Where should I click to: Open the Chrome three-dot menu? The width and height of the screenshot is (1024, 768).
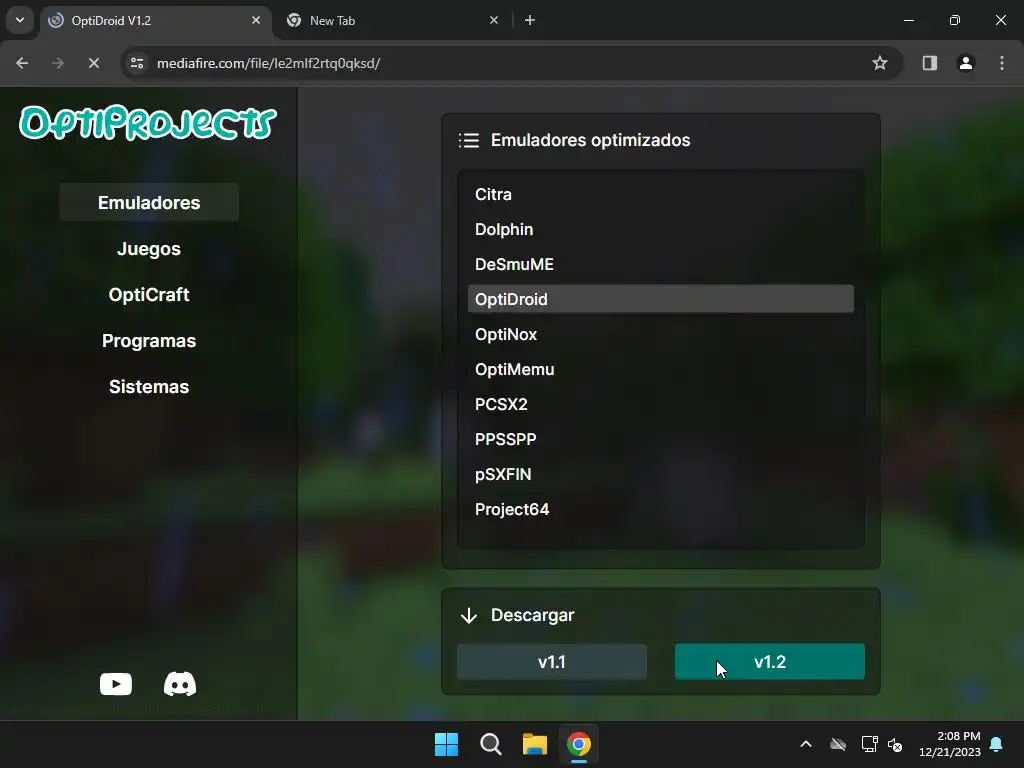[x=1002, y=63]
